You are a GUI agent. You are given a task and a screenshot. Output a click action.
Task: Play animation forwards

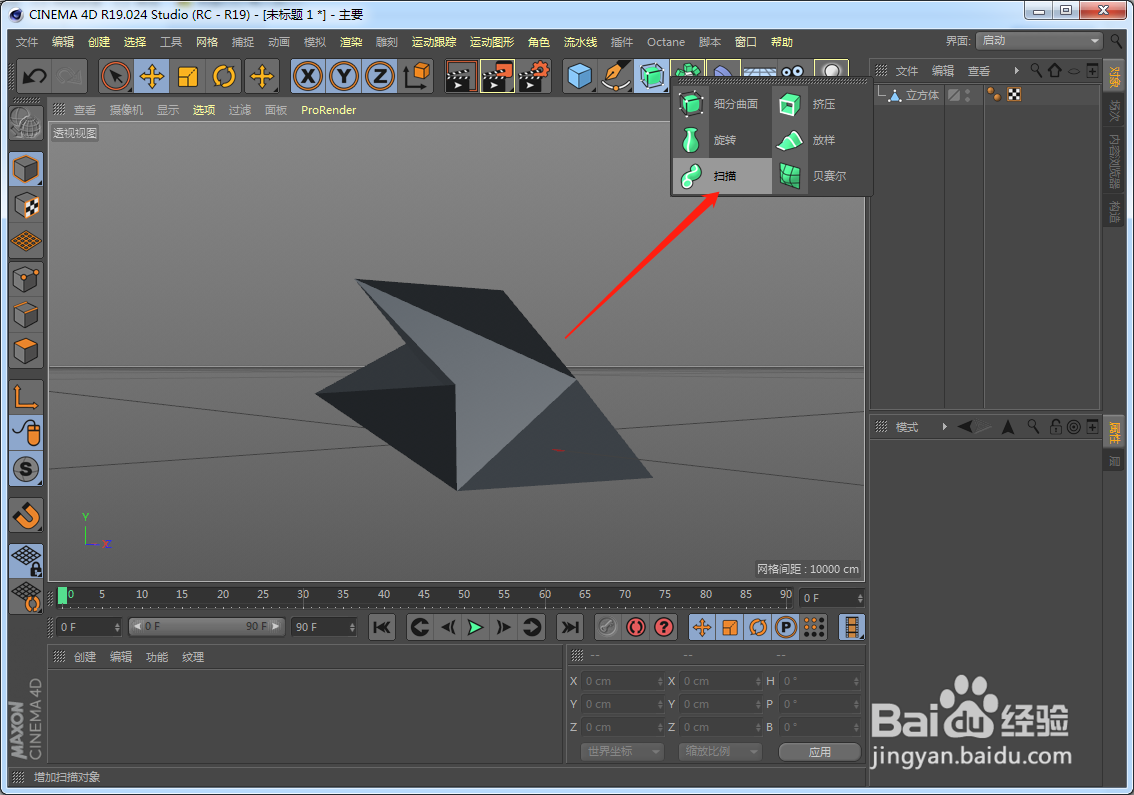[475, 627]
